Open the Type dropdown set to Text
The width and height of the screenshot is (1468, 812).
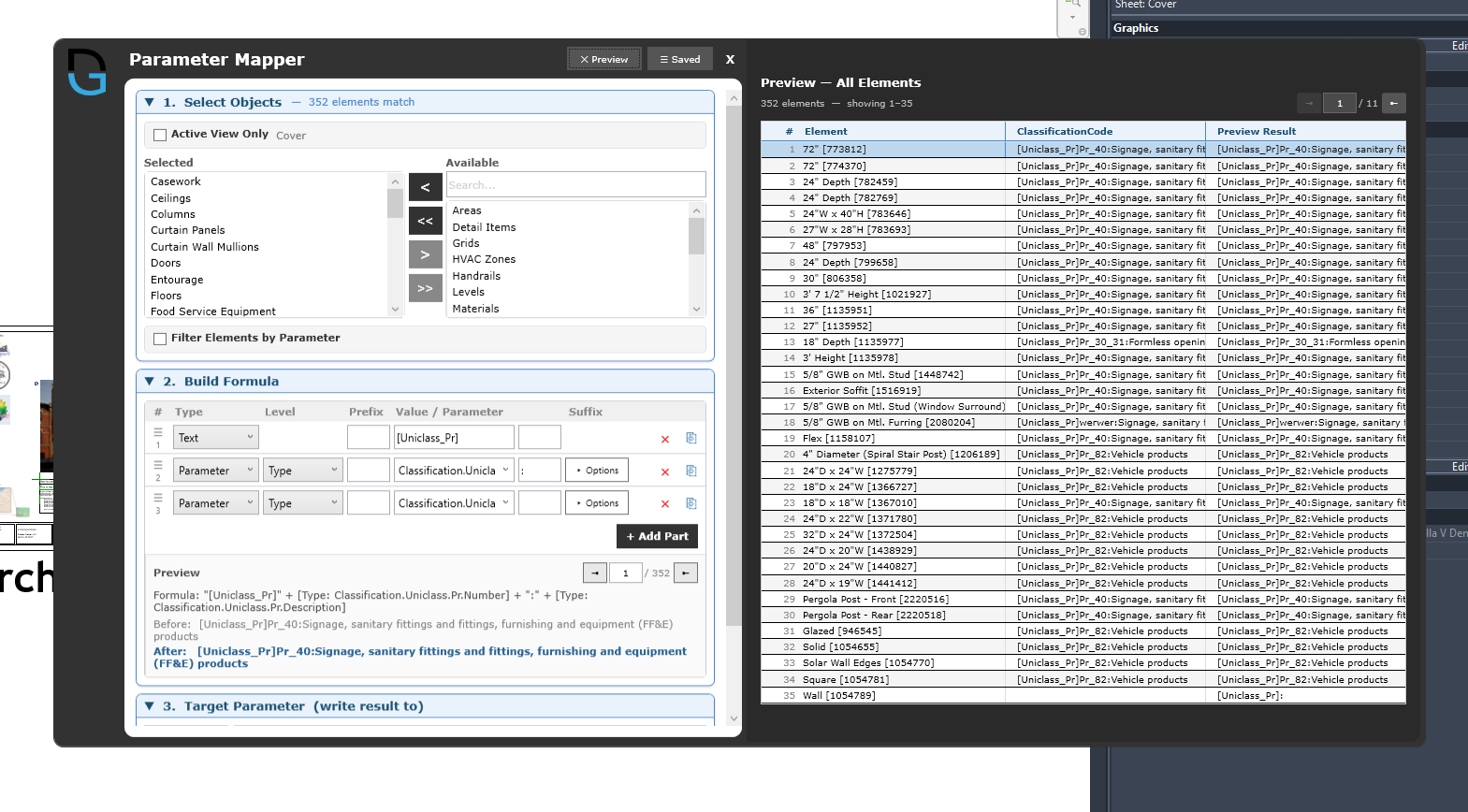[215, 438]
